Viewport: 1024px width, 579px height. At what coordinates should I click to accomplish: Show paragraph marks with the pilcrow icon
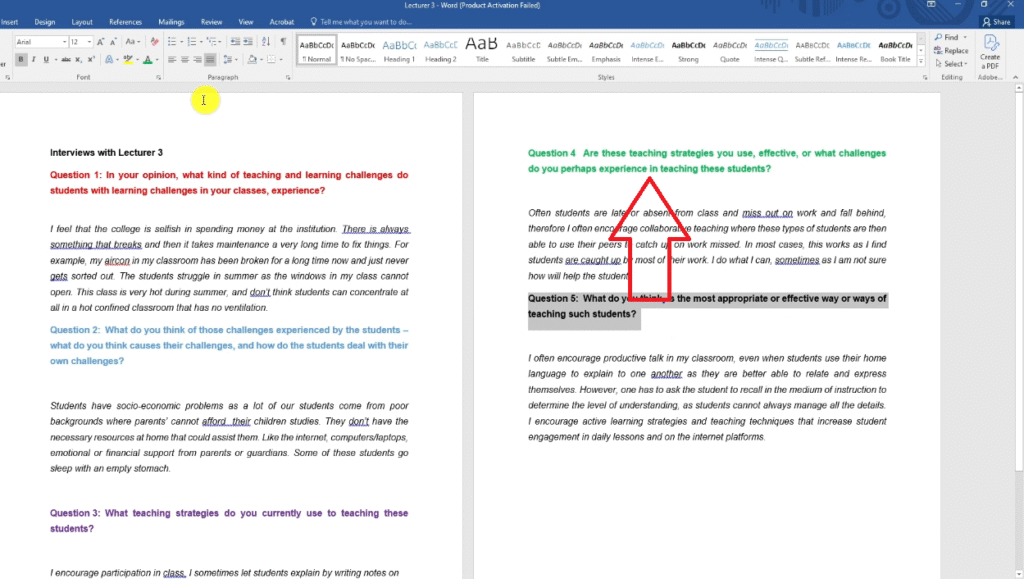(x=283, y=42)
